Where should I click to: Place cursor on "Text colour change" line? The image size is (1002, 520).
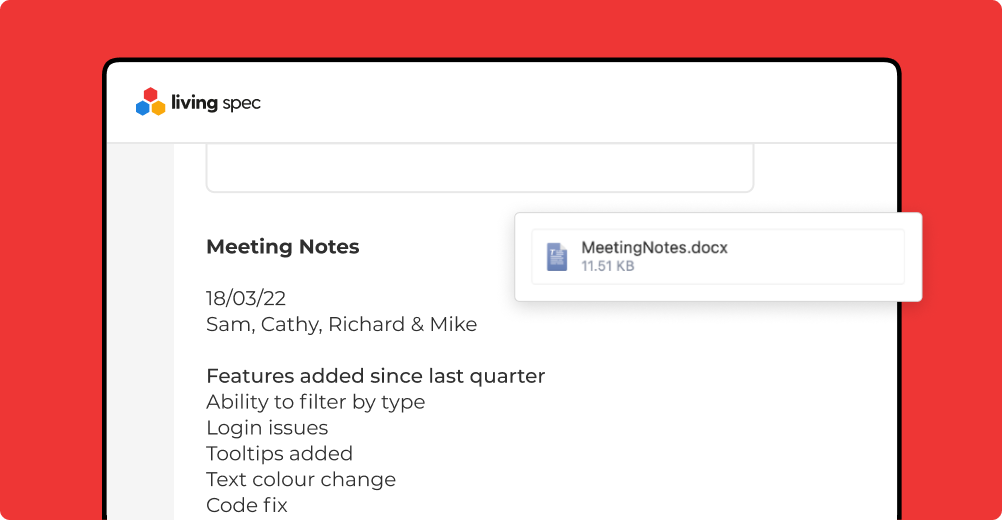click(x=300, y=480)
